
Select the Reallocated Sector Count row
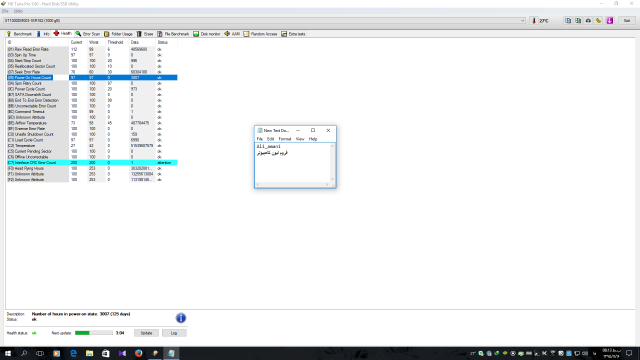[x=92, y=66]
